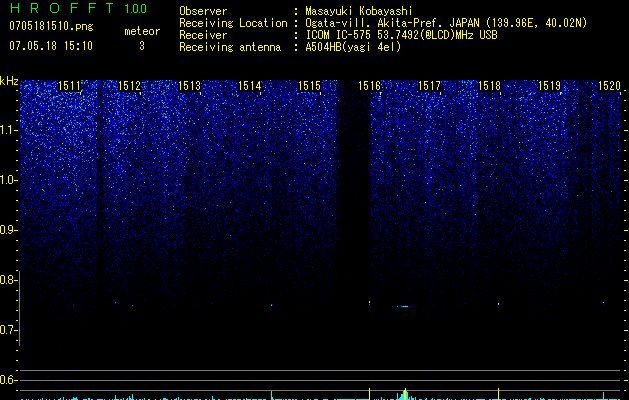
Task: Click the meteor label
Action: 142,31
